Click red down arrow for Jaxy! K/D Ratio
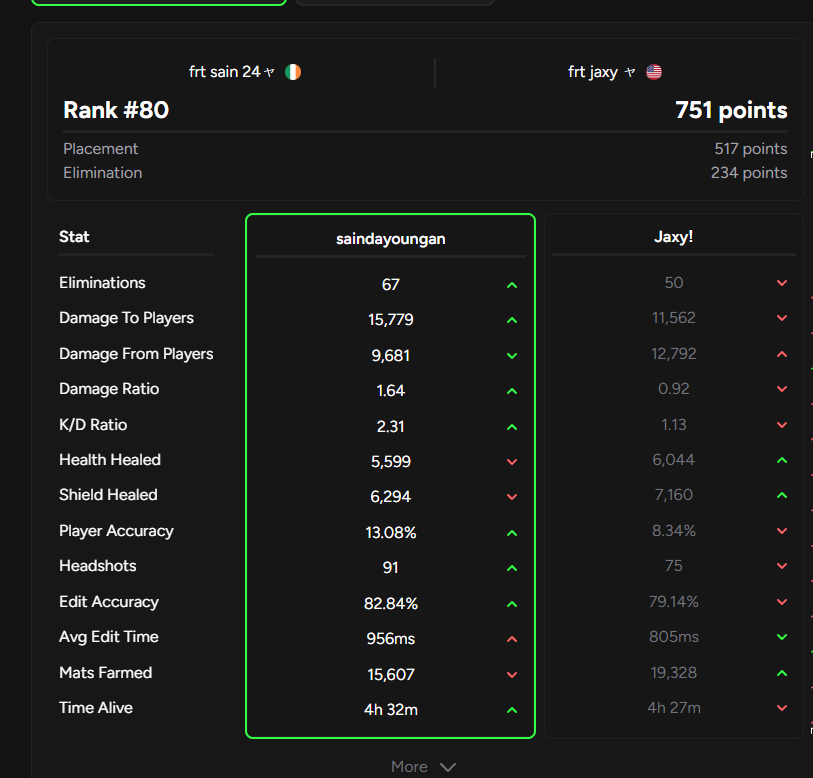813x778 pixels. click(782, 425)
